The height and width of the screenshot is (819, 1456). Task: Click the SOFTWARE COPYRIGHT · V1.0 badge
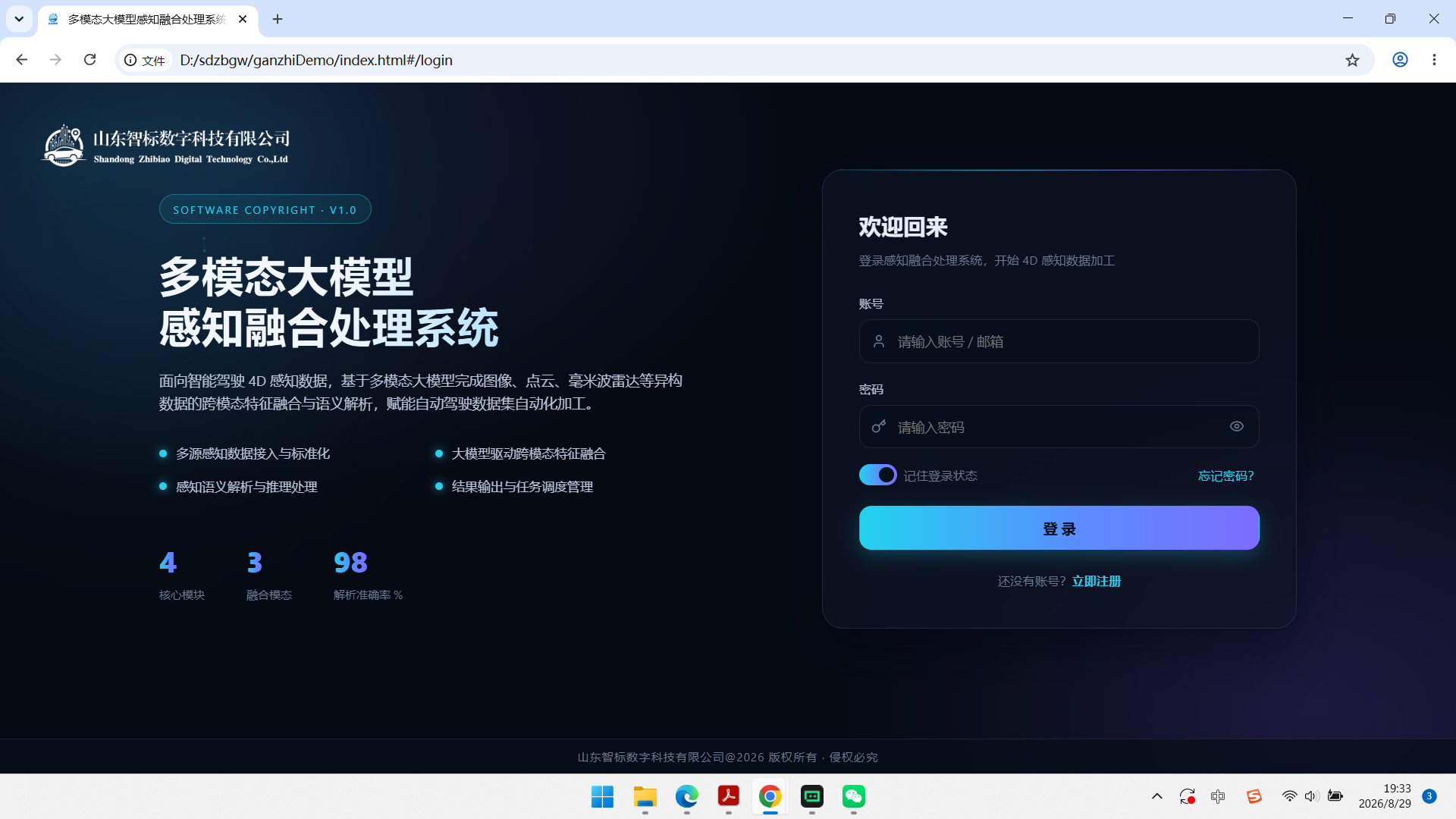265,209
